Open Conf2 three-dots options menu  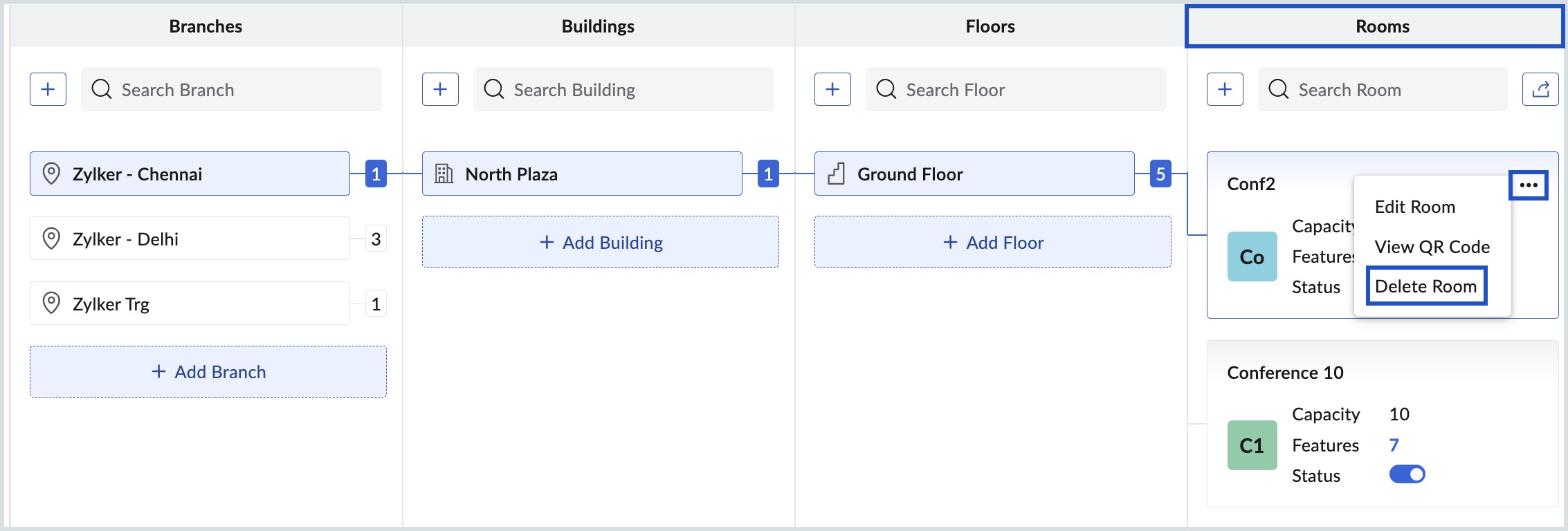pos(1528,185)
